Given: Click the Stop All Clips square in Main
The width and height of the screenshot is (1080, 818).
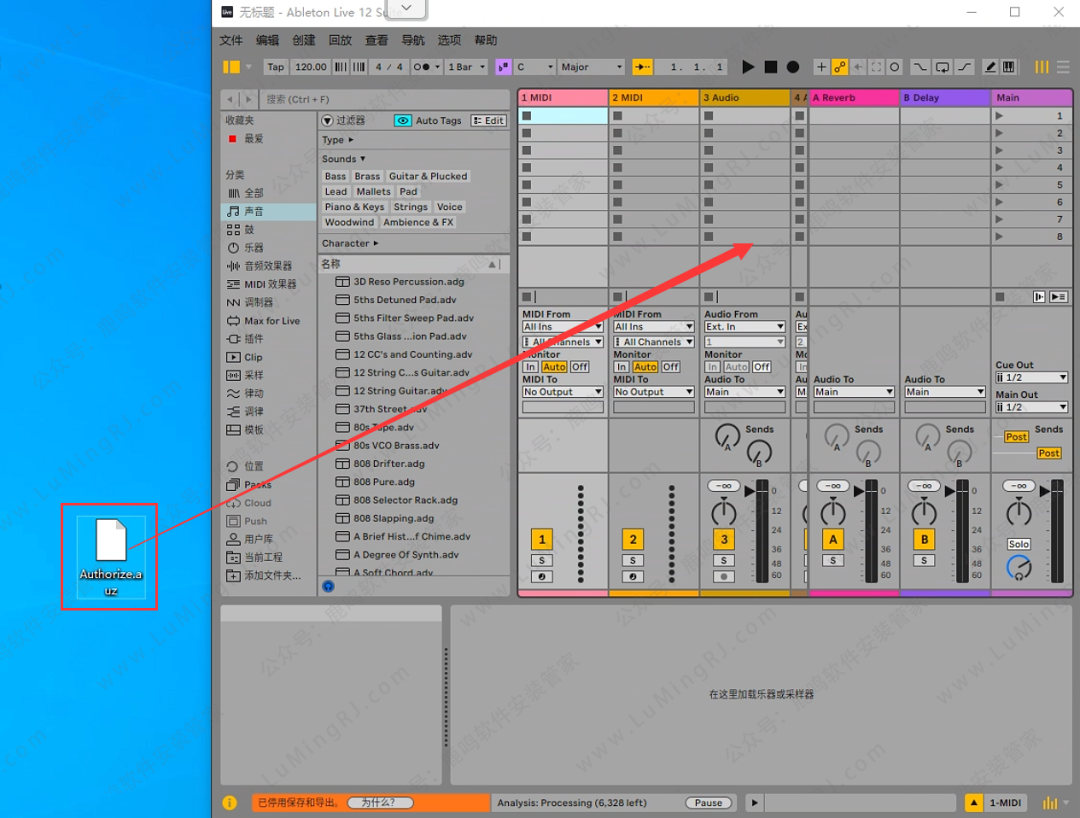Looking at the screenshot, I should (x=999, y=297).
